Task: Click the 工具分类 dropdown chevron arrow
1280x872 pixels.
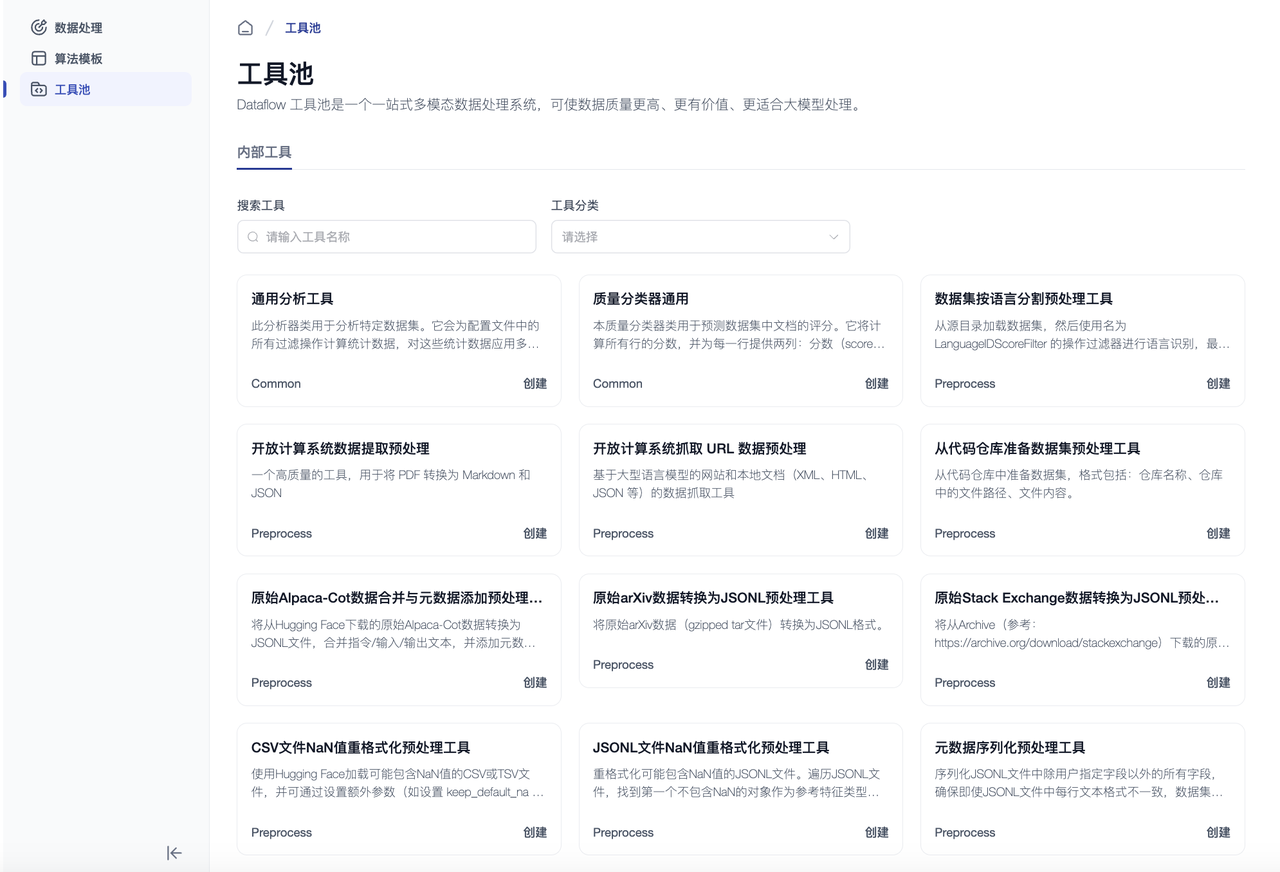Action: (x=833, y=237)
